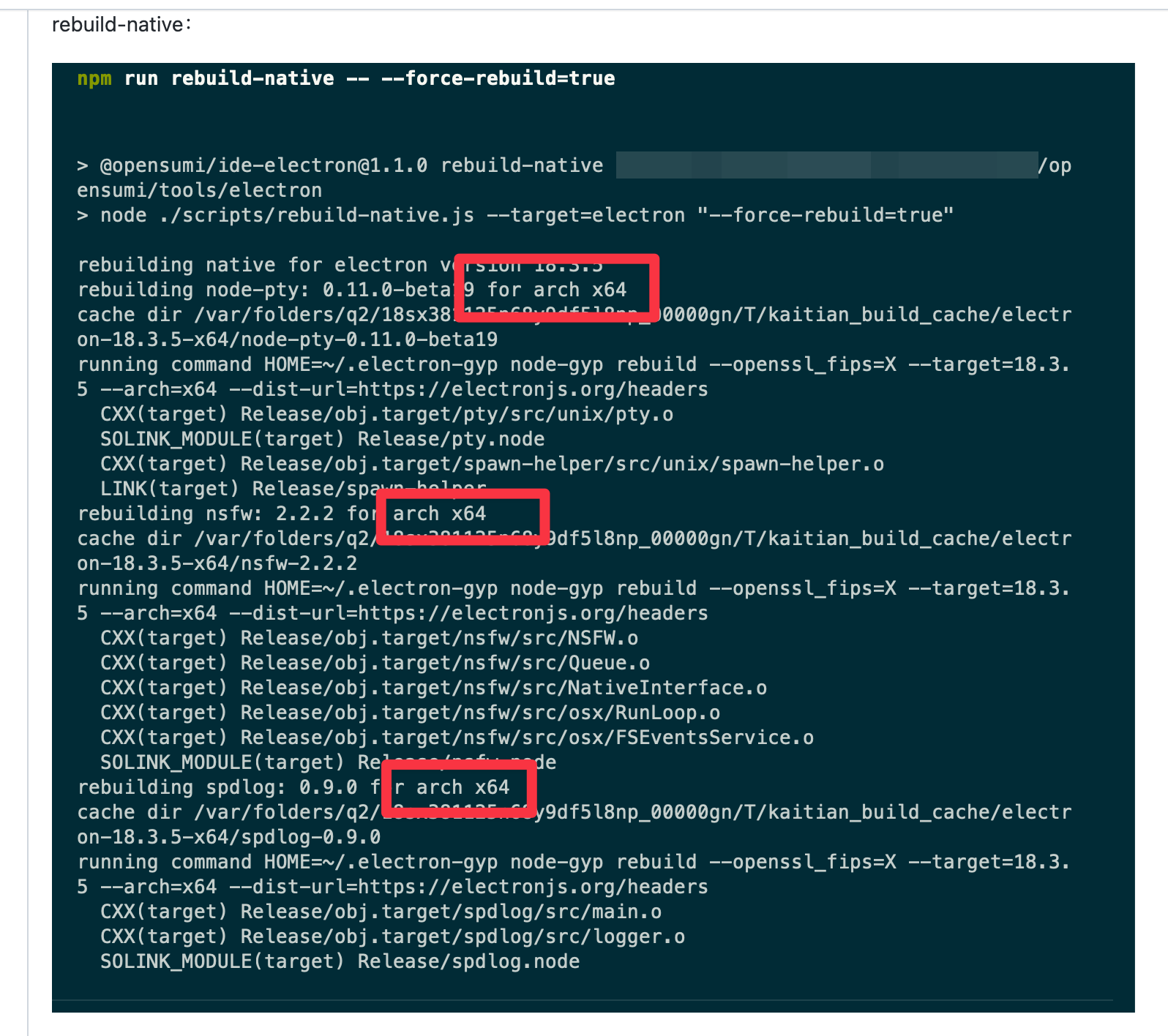The width and height of the screenshot is (1168, 1036).
Task: Click "SOLINK_MODULE(target) Release/pty.node" line
Action: (323, 439)
